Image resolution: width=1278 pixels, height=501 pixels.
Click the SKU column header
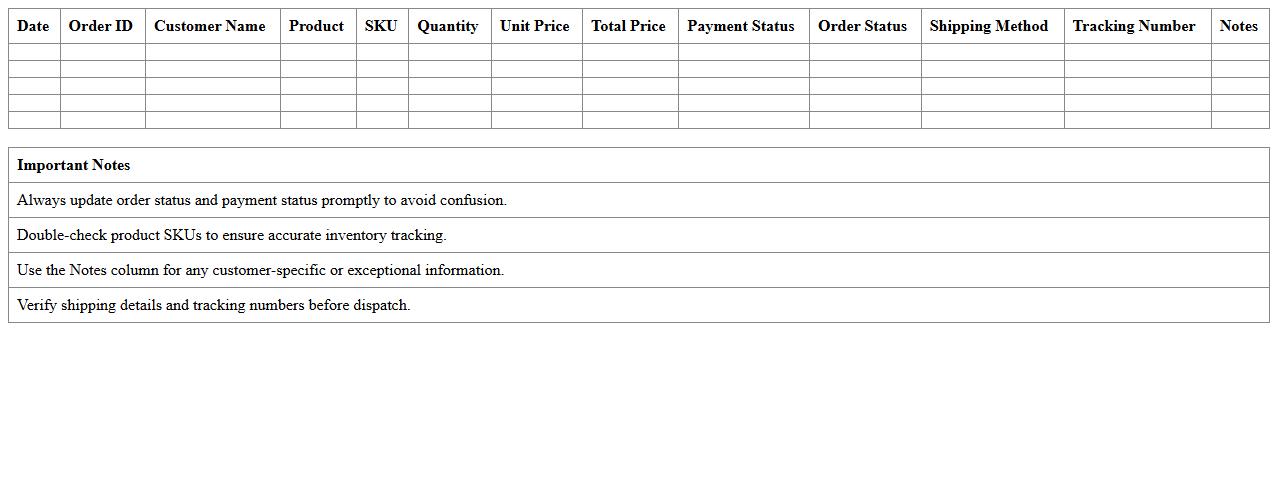[x=381, y=26]
